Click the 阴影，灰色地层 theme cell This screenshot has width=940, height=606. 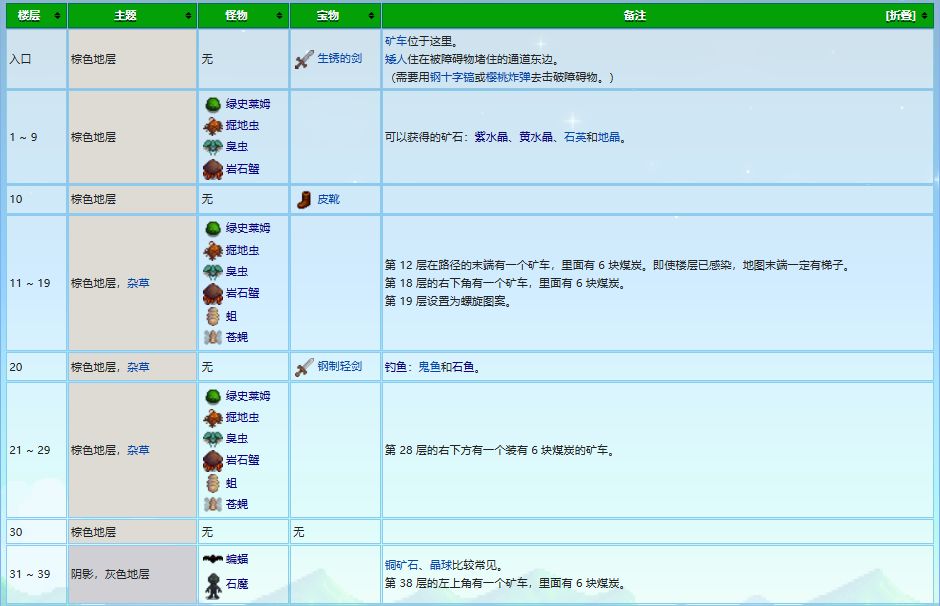click(132, 574)
